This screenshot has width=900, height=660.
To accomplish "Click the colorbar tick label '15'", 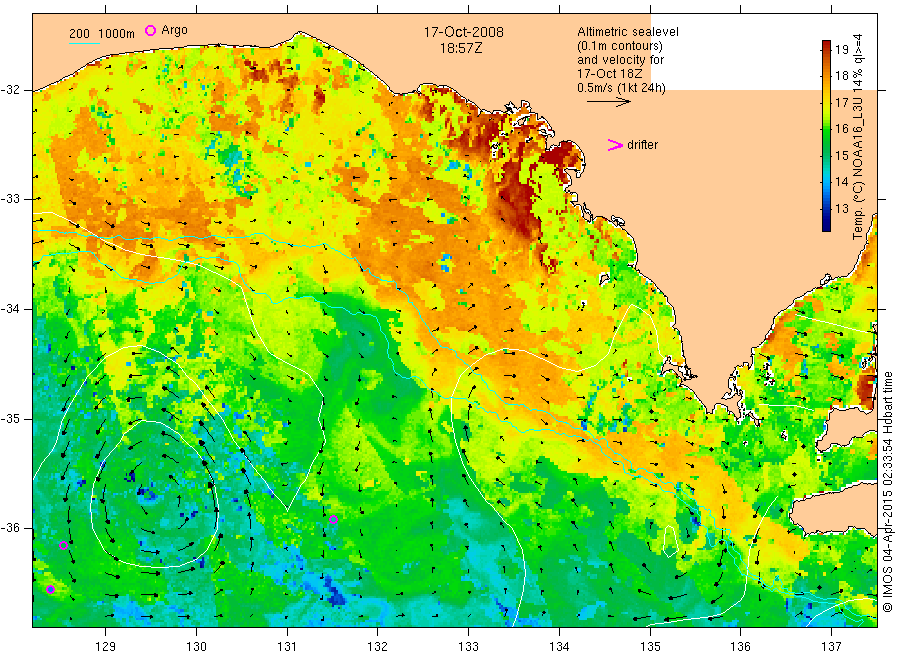I will (842, 156).
